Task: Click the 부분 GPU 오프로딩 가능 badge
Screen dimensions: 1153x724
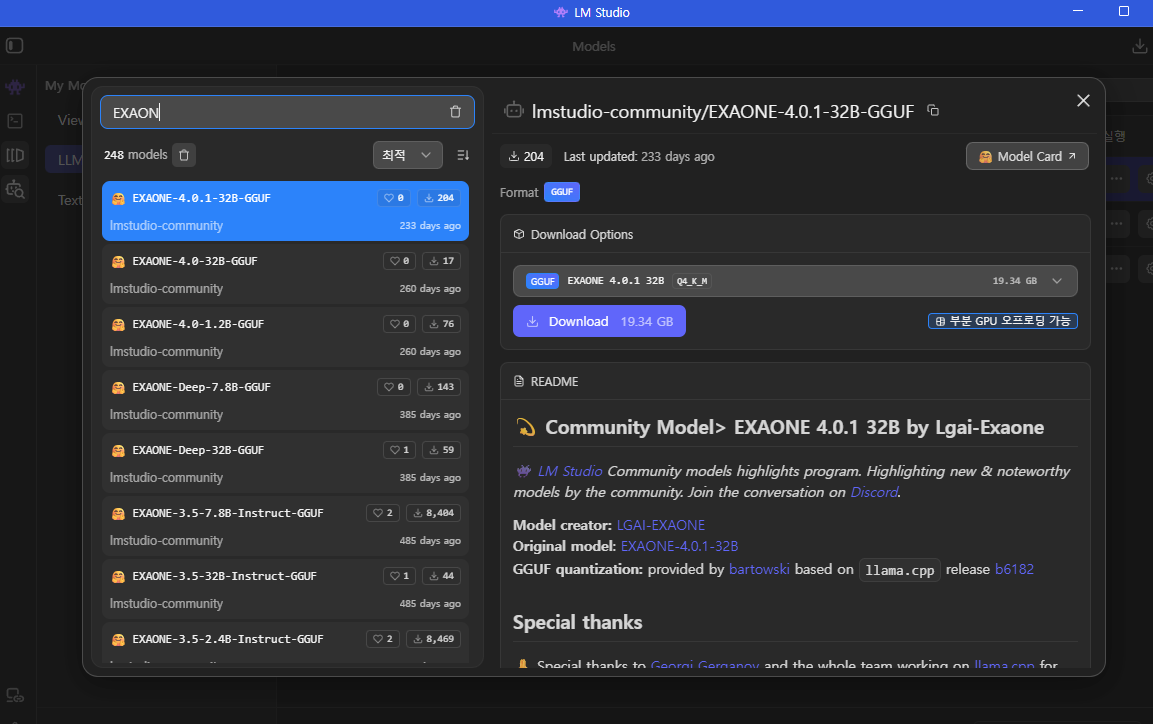Action: point(1002,321)
